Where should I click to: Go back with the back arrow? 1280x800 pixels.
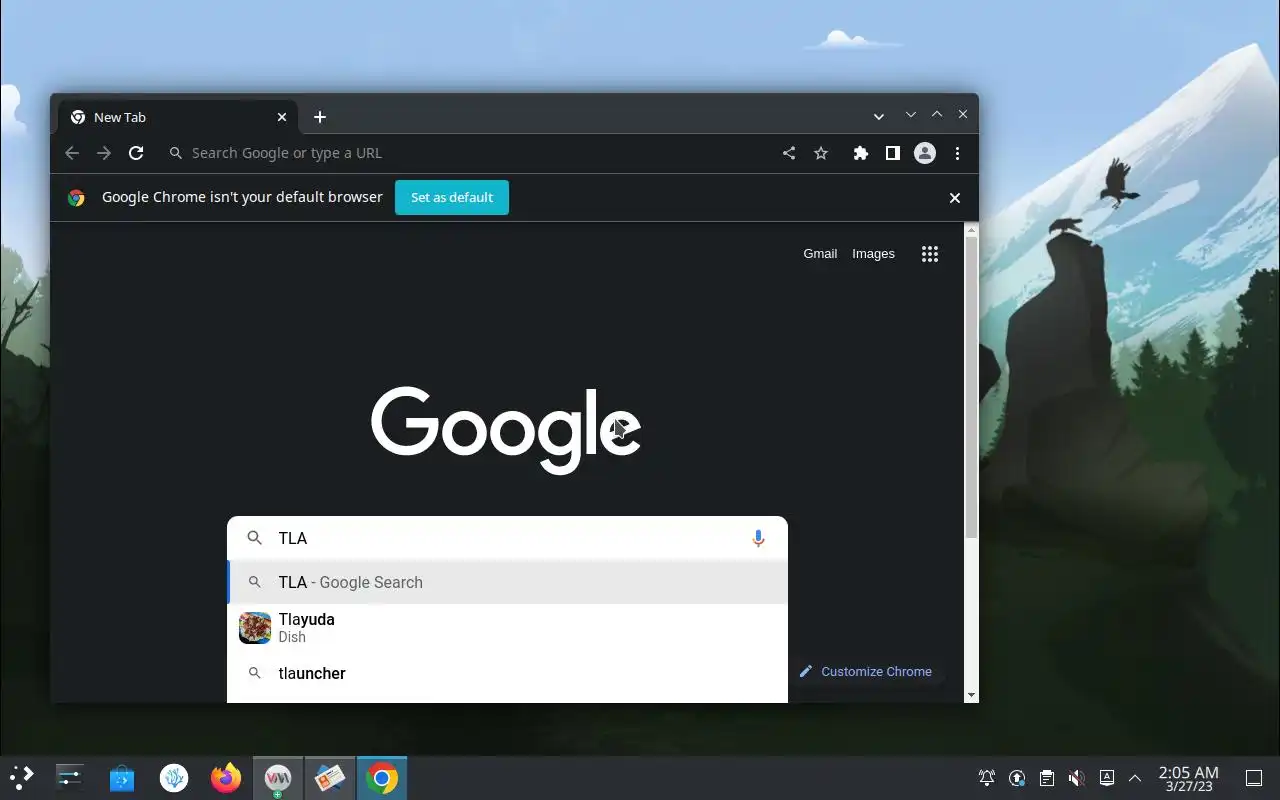click(72, 153)
